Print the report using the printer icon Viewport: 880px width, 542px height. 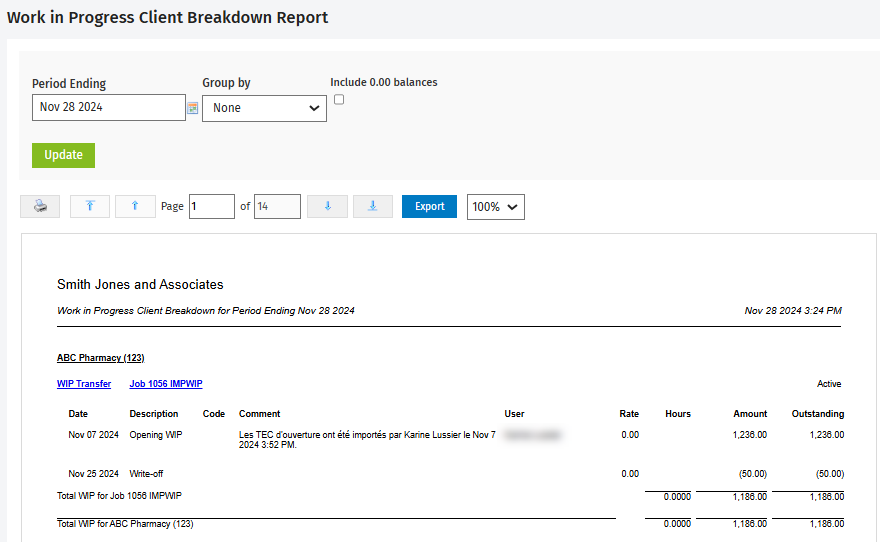pos(40,206)
